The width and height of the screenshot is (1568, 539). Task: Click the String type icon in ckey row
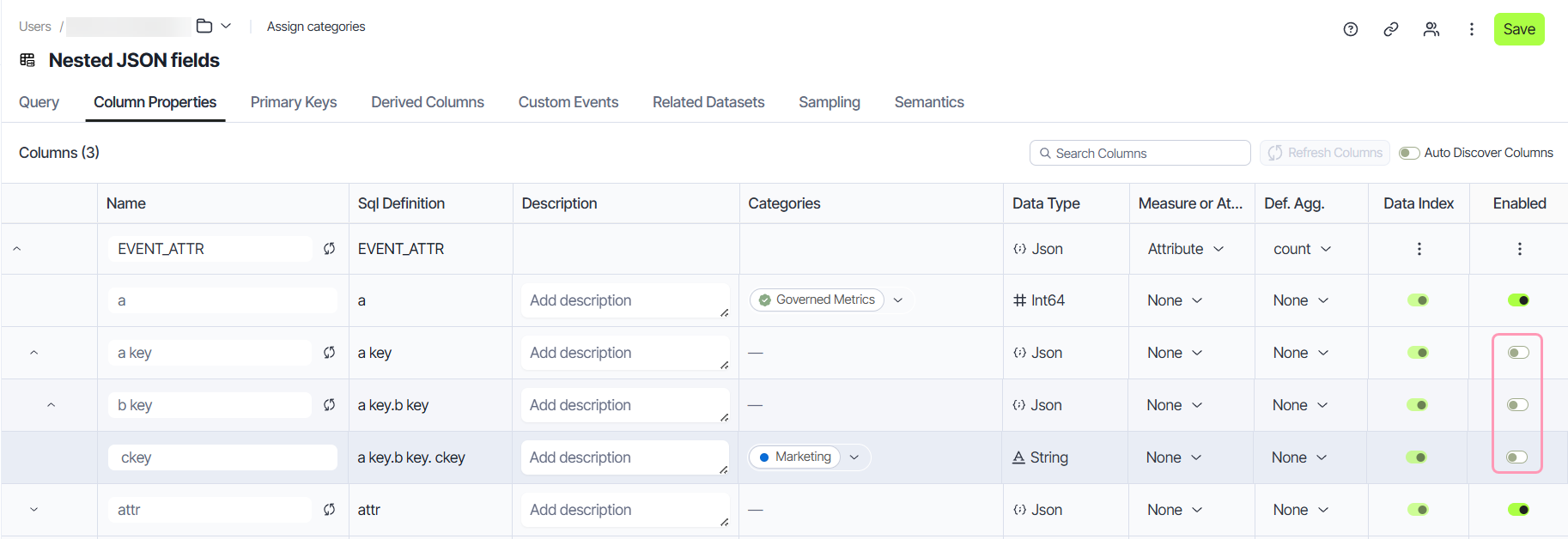click(1018, 457)
